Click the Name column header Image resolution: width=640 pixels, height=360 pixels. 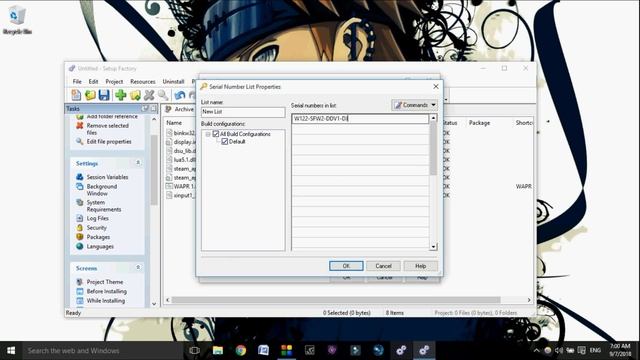click(x=174, y=123)
